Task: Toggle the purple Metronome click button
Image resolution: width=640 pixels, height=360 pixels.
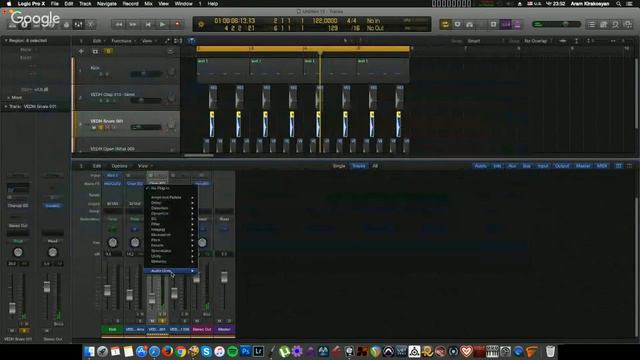Action: click(x=517, y=24)
